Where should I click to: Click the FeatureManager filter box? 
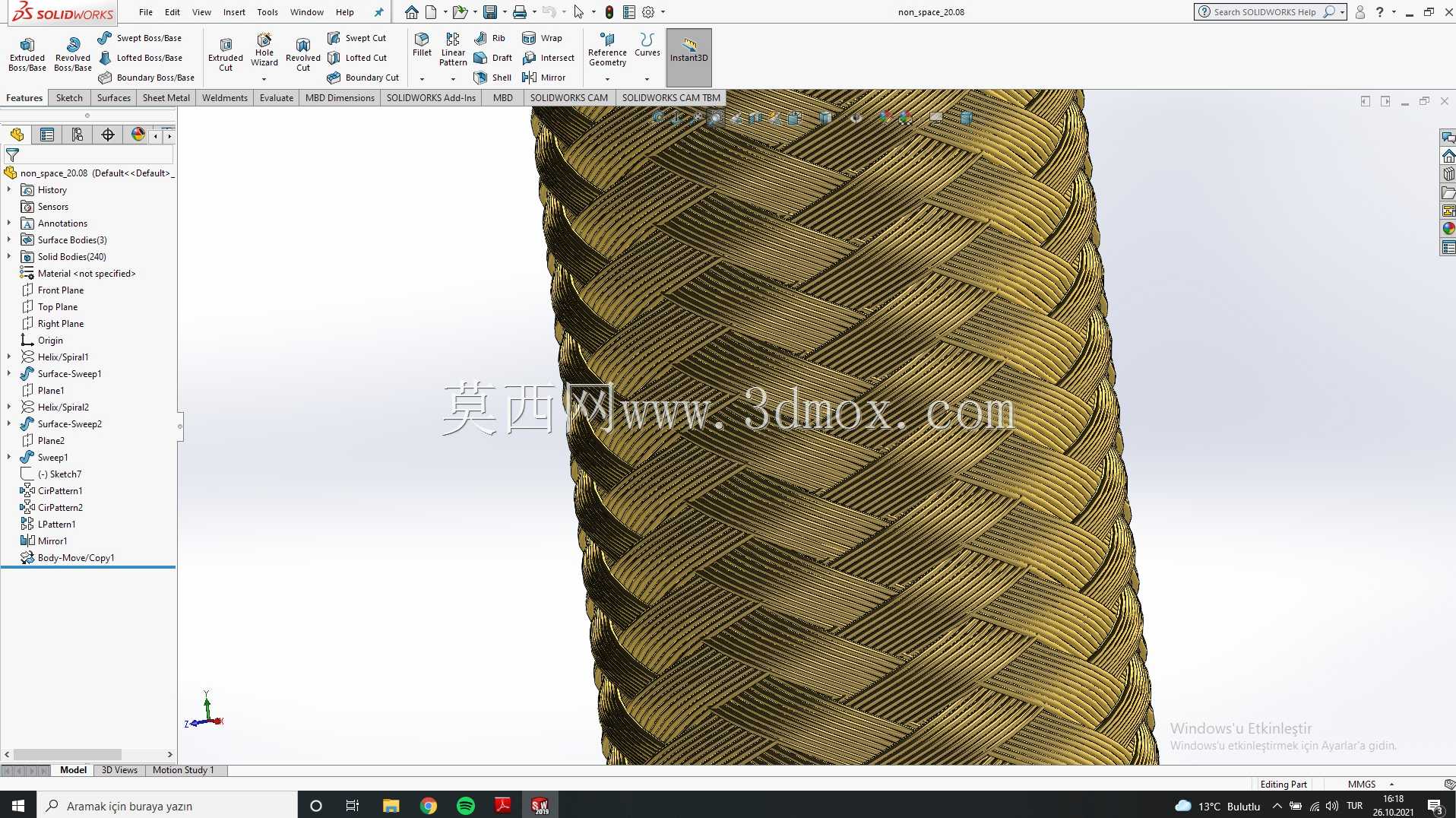tap(88, 154)
